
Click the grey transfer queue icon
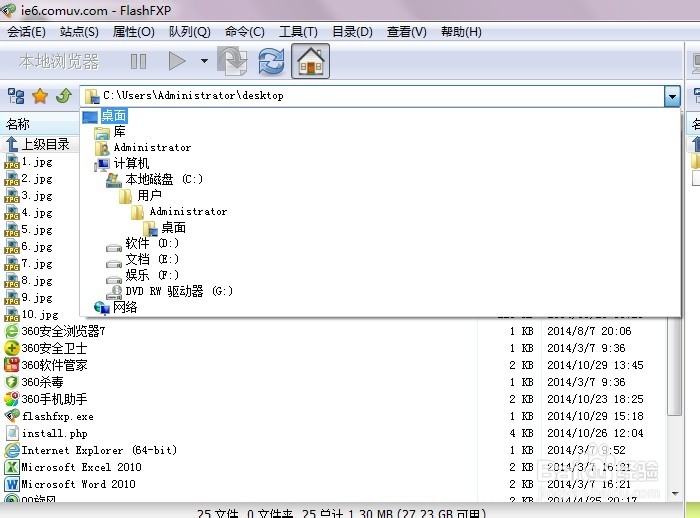pyautogui.click(x=232, y=61)
